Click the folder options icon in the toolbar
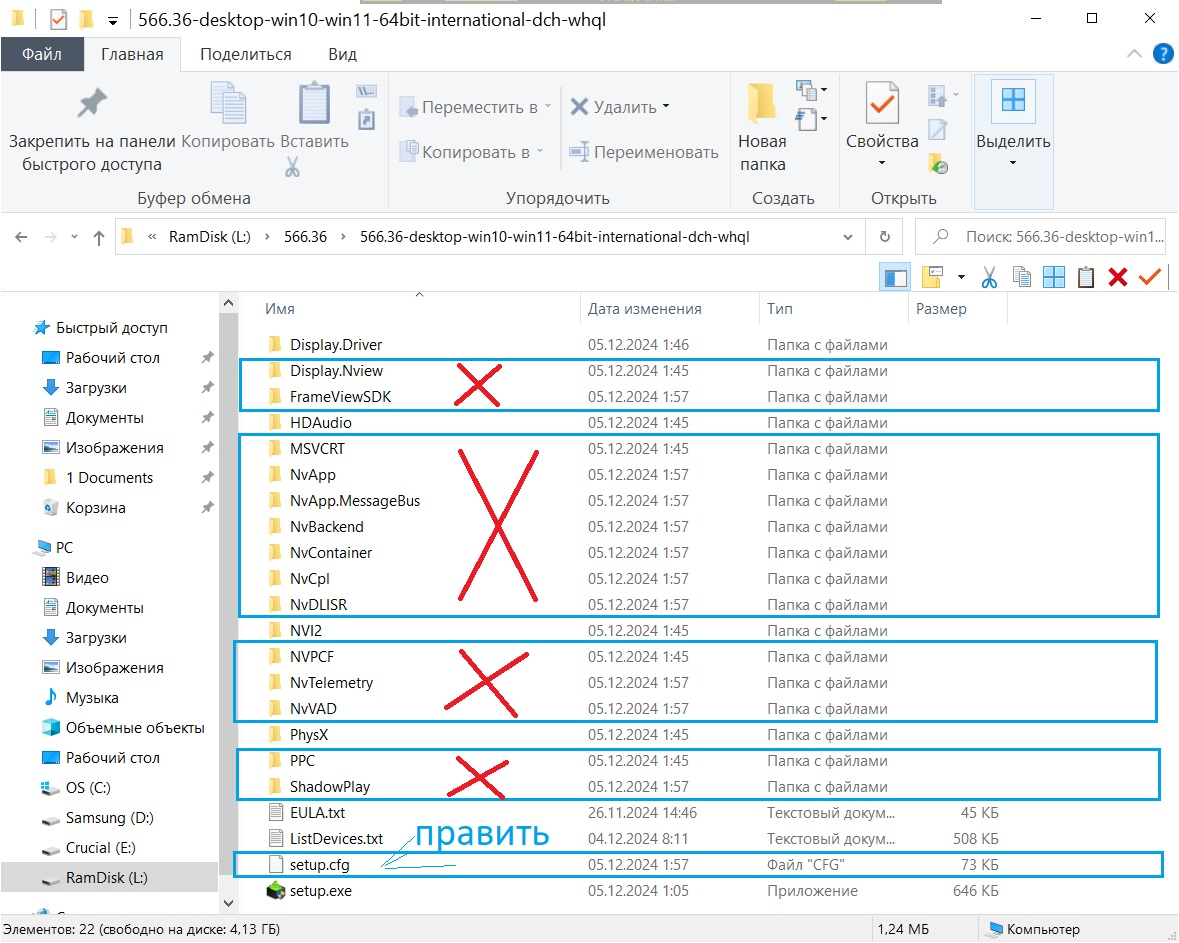Viewport: 1179px width, 943px height. pyautogui.click(x=932, y=277)
